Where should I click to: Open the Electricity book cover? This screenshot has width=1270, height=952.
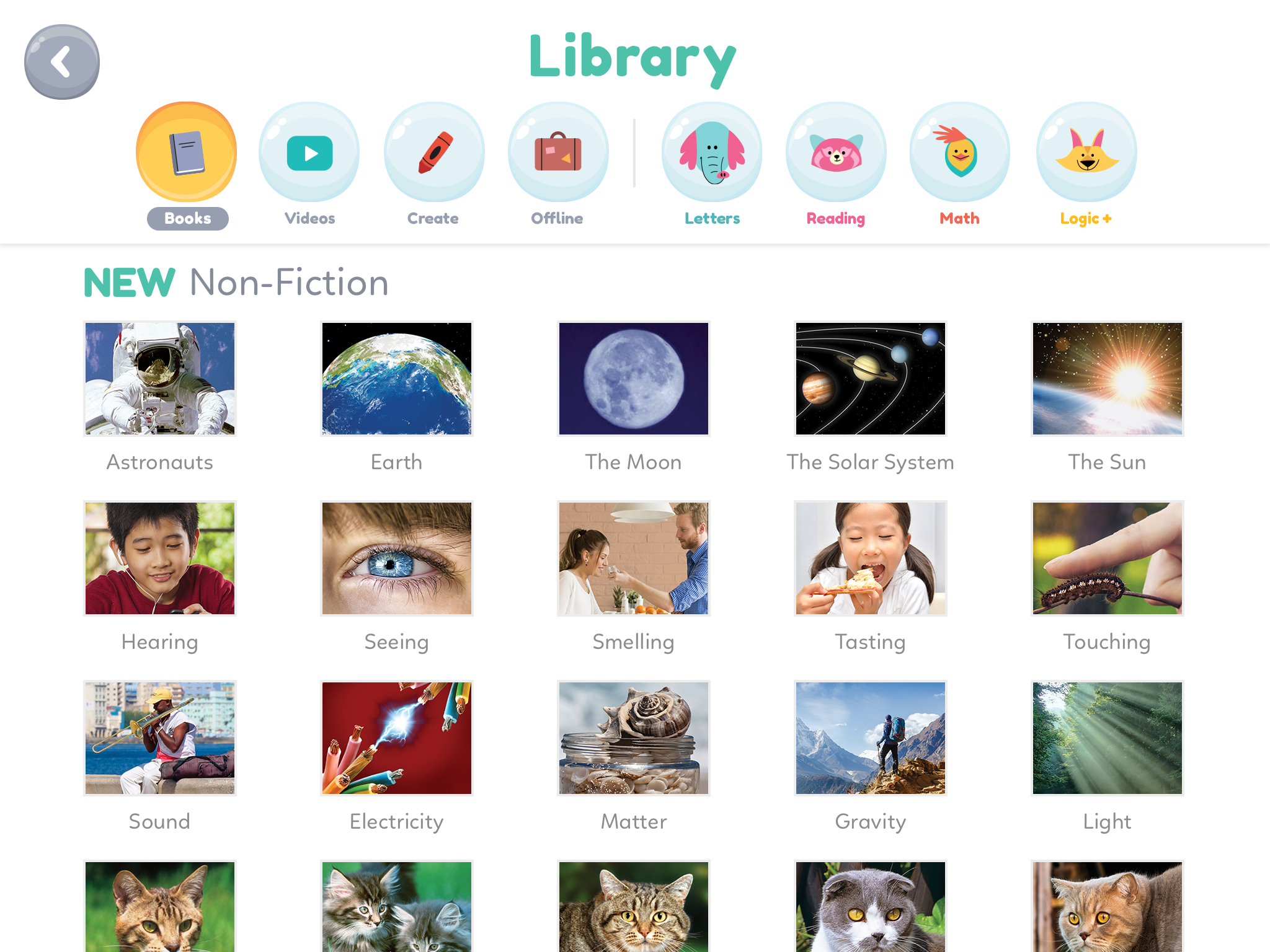[397, 738]
